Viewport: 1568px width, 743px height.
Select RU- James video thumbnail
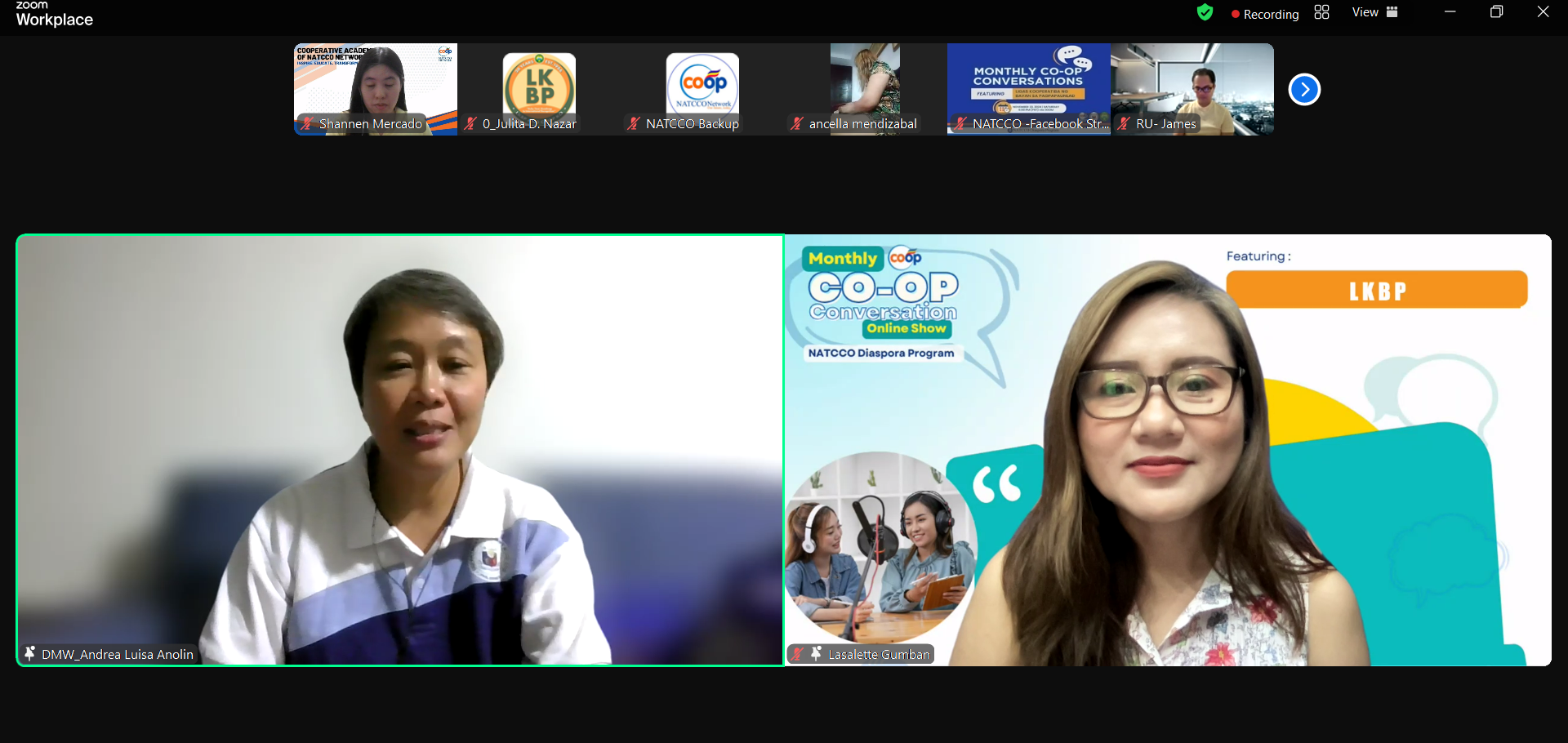coord(1192,89)
